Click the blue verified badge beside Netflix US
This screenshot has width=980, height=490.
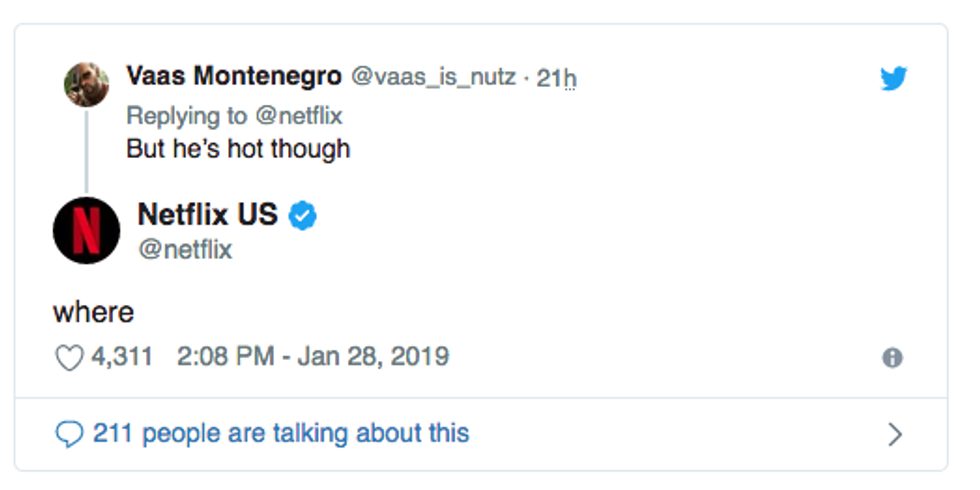[x=303, y=214]
